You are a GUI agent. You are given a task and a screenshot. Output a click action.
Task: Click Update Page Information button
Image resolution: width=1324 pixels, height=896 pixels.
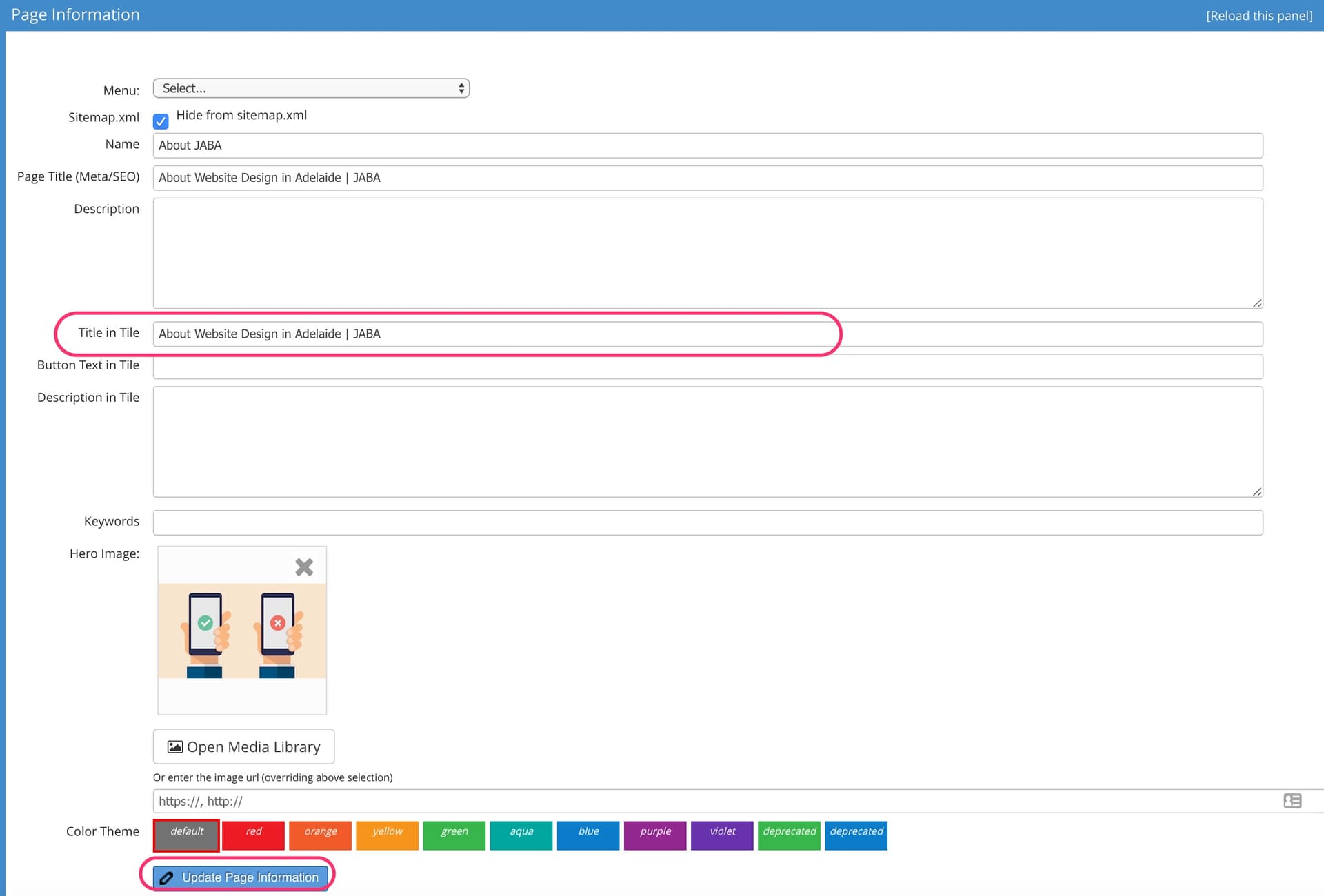(x=240, y=877)
